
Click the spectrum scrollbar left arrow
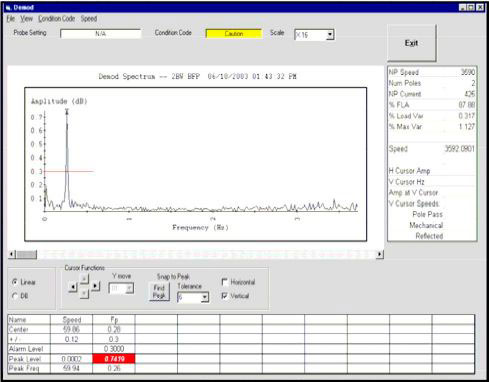[x=12, y=254]
